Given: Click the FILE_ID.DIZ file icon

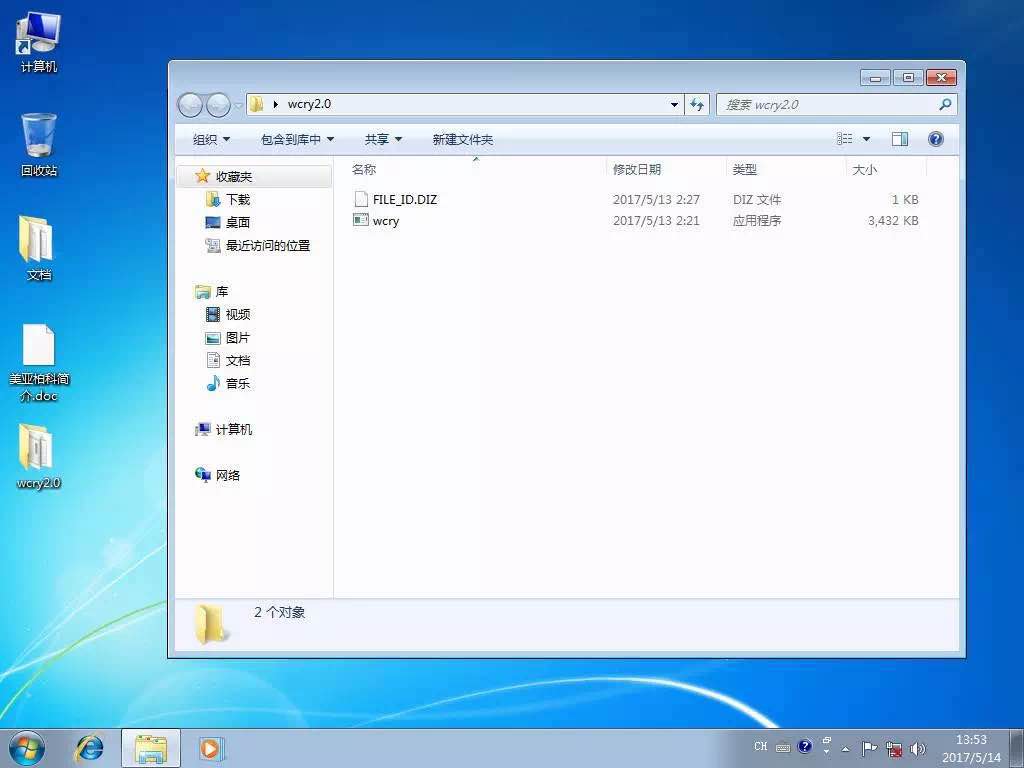Looking at the screenshot, I should coord(360,199).
